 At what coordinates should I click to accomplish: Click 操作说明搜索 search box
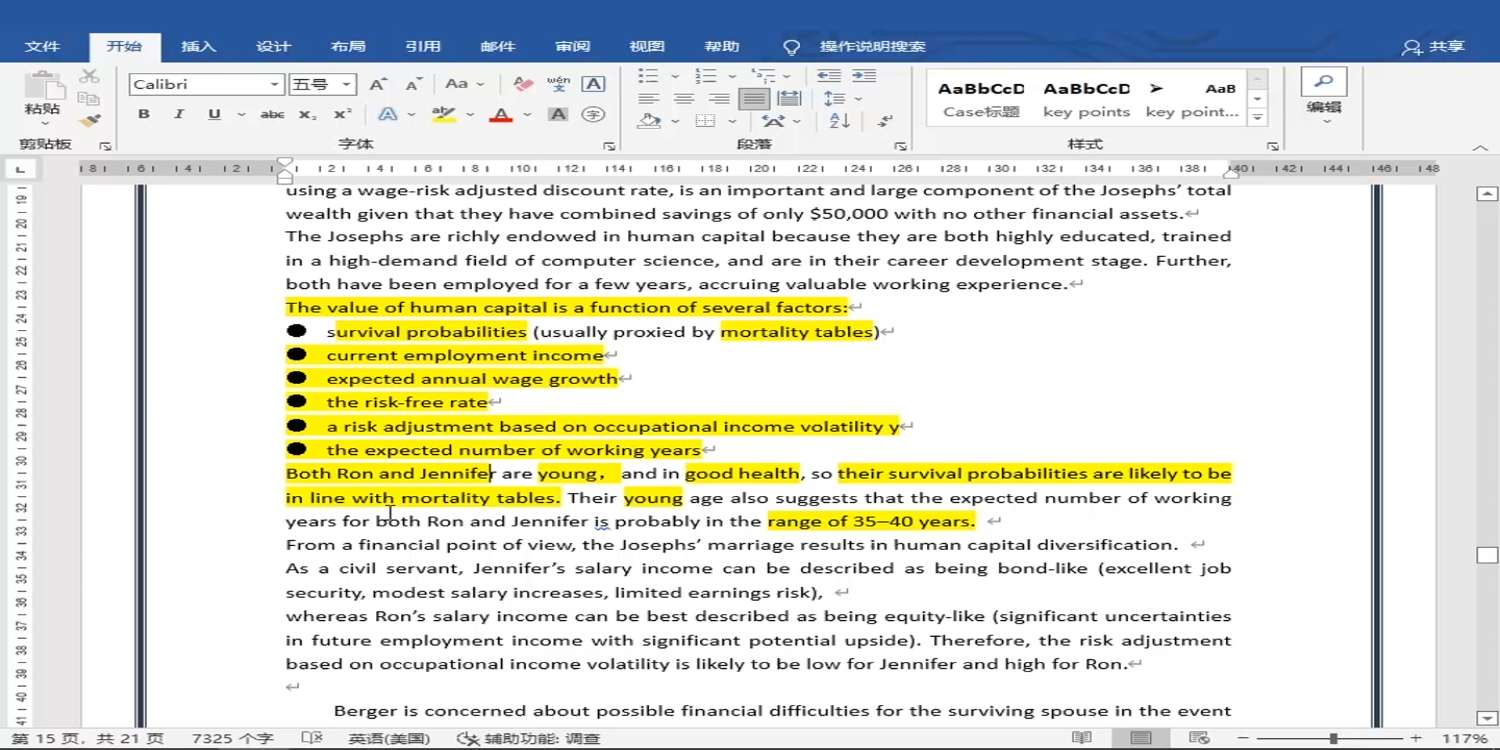pyautogui.click(x=873, y=46)
